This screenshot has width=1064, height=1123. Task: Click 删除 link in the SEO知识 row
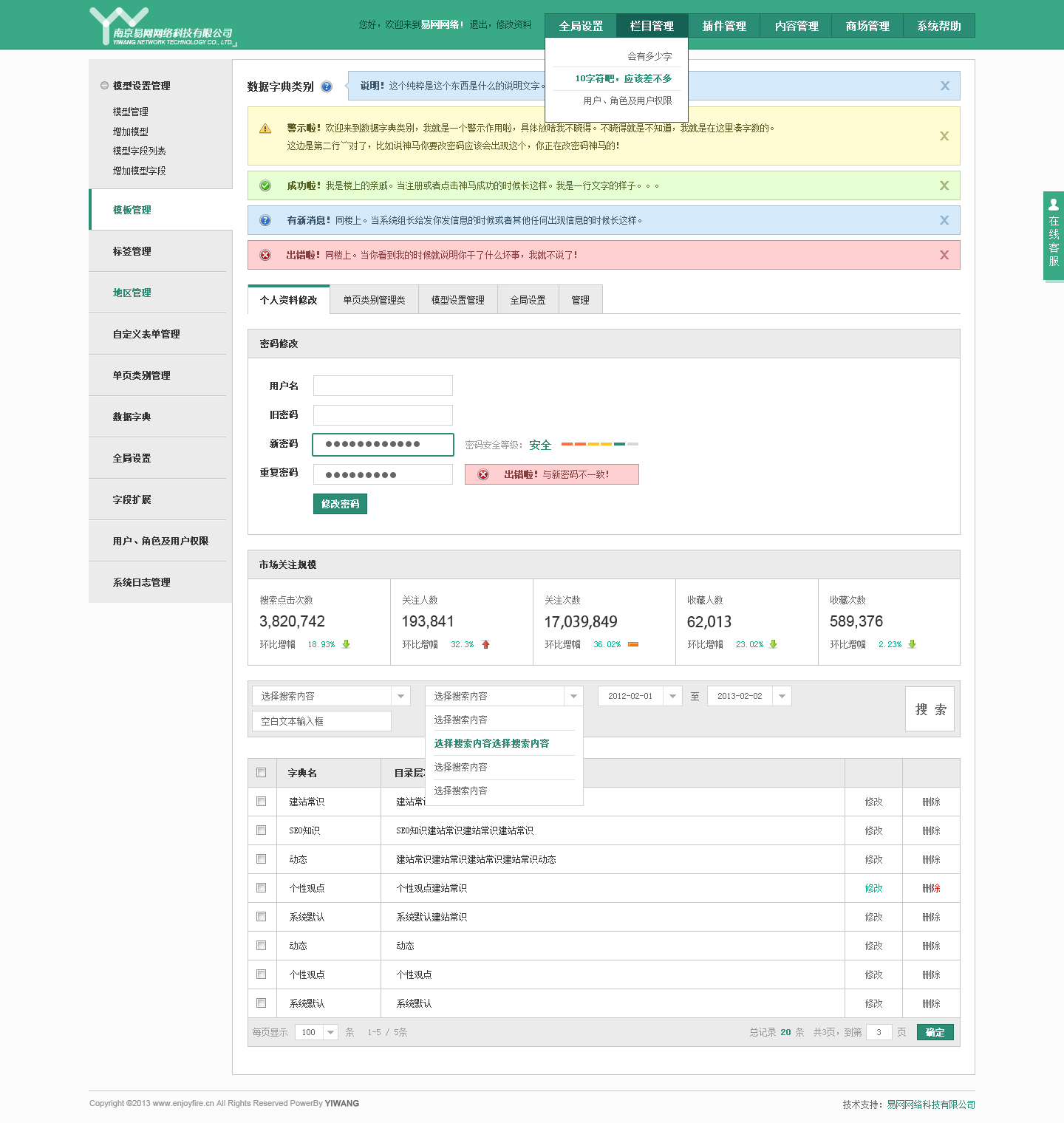click(931, 830)
